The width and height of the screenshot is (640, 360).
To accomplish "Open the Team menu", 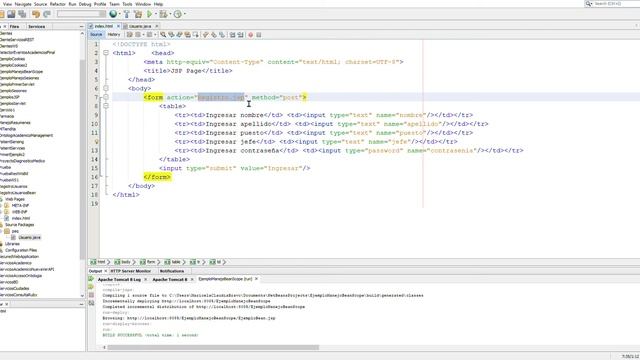I will click(x=114, y=4).
